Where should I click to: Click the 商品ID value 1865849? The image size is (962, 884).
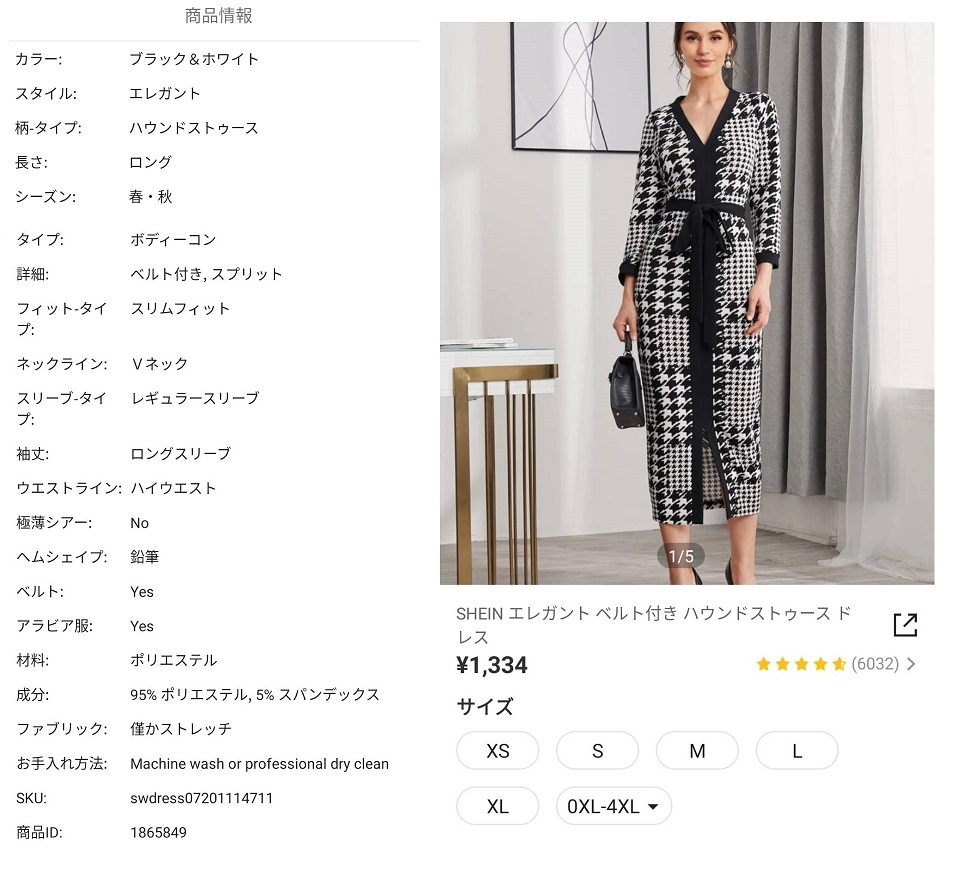(x=158, y=832)
